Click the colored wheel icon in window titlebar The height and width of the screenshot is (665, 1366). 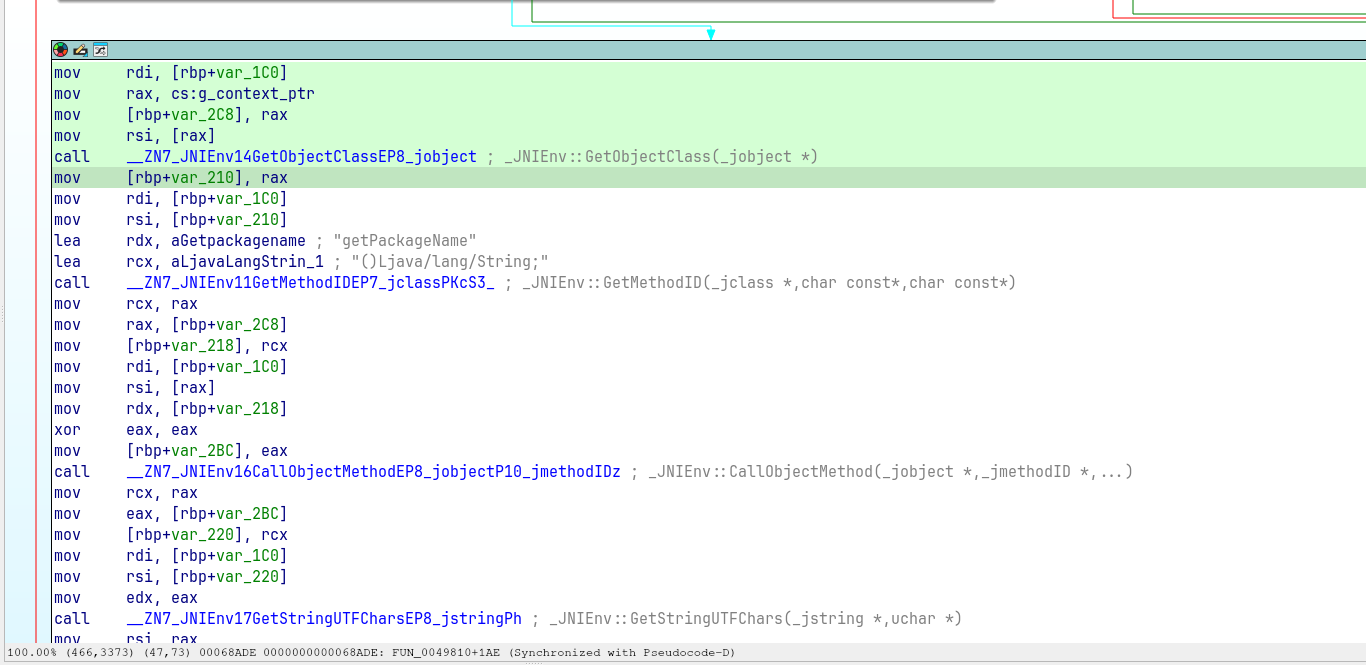pos(59,49)
